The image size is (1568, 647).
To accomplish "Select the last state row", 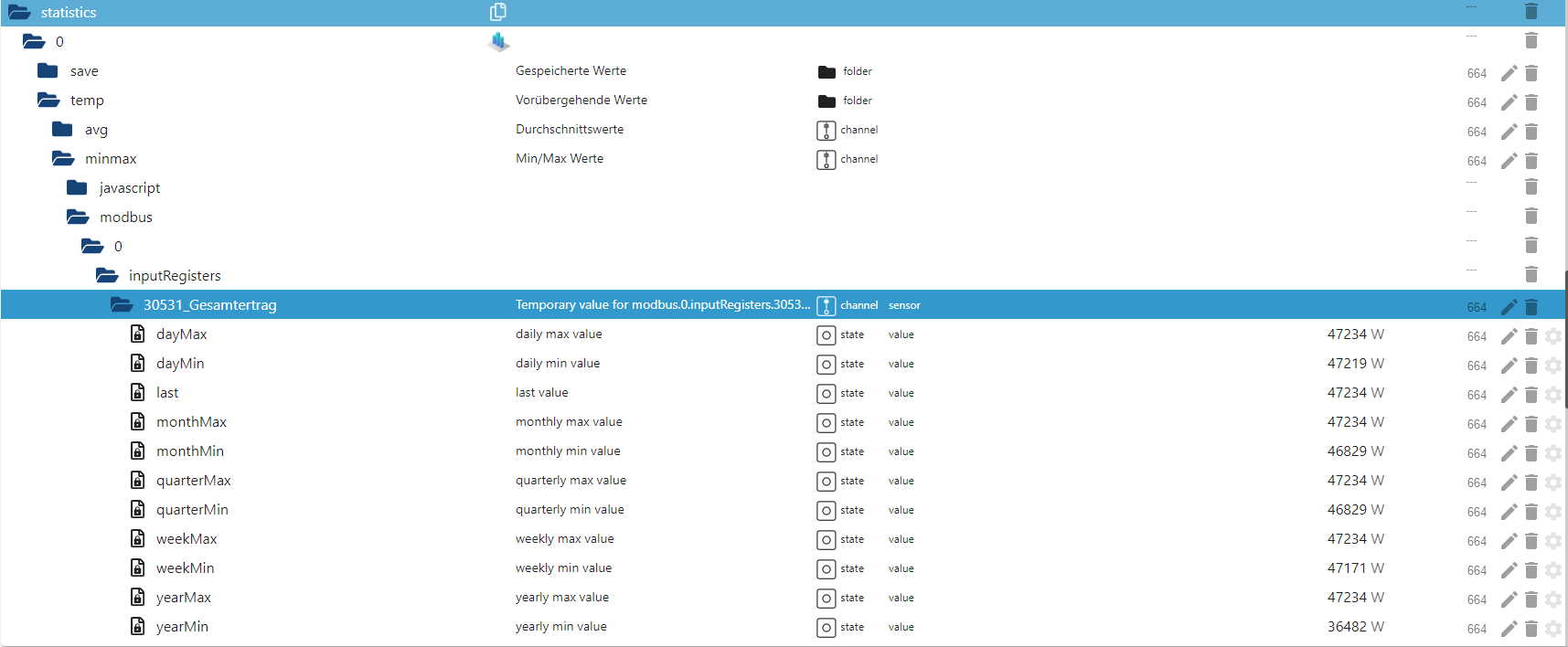I will 784,392.
